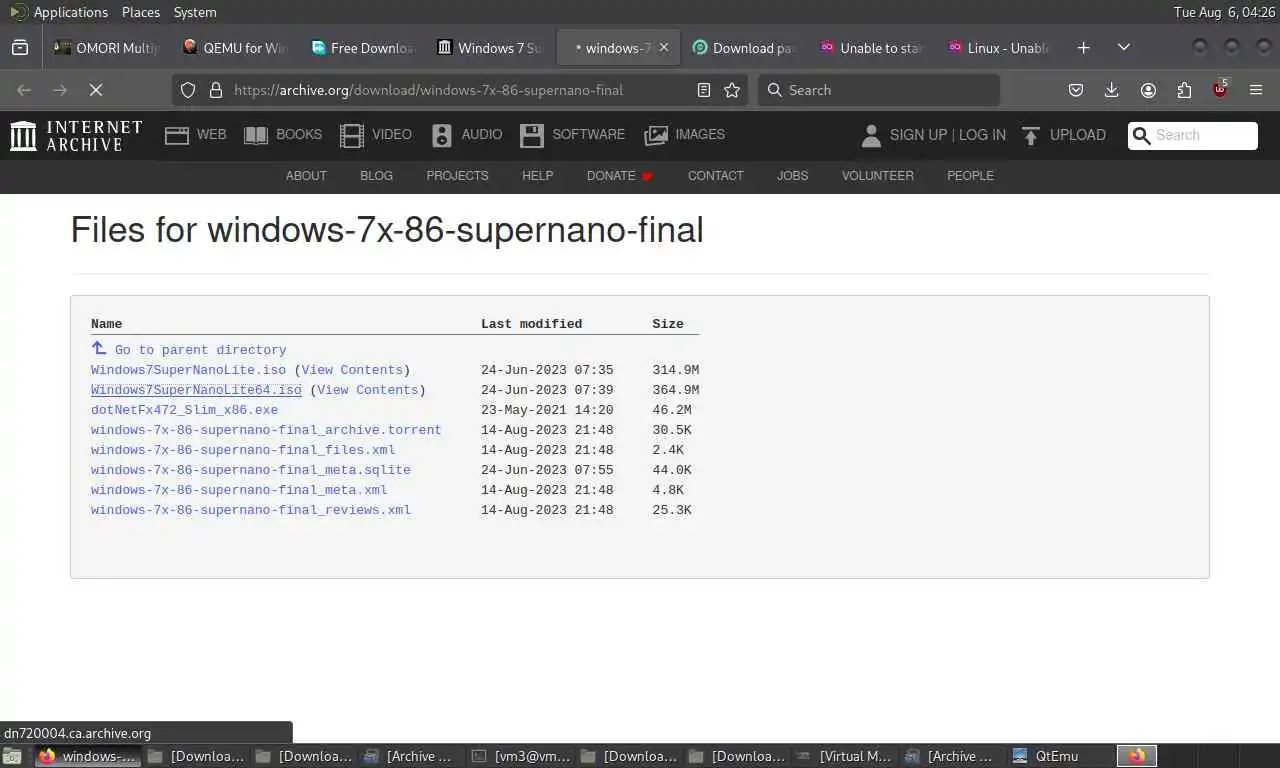This screenshot has height=768, width=1280.
Task: Click the user avatar icon beside SIGN UP
Action: click(871, 135)
